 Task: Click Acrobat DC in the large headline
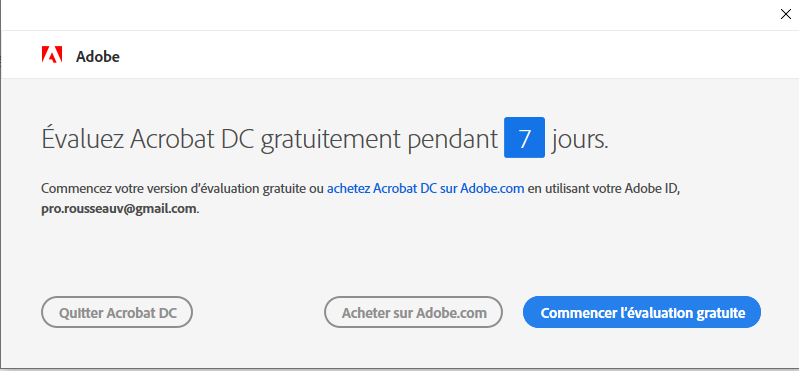(192, 139)
